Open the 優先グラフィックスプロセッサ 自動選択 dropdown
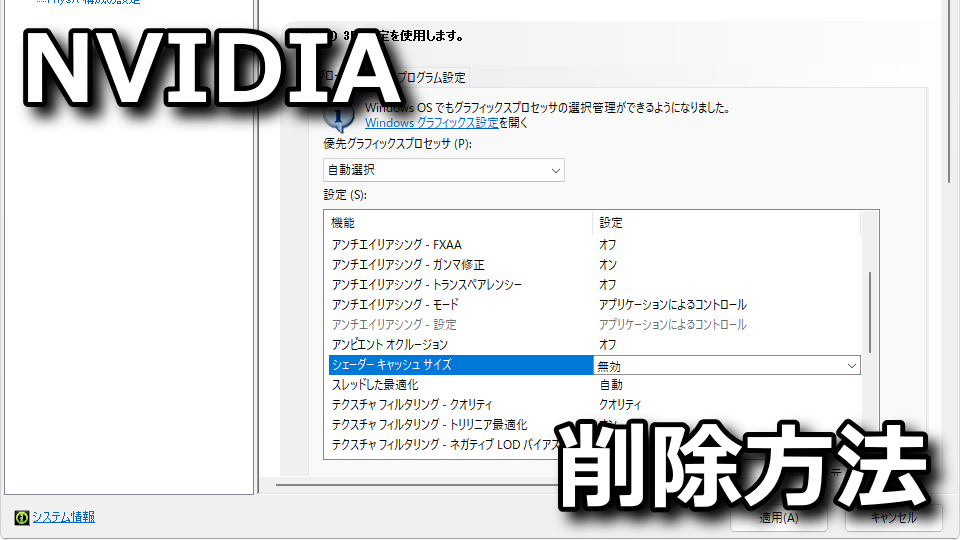960x540 pixels. [x=444, y=170]
